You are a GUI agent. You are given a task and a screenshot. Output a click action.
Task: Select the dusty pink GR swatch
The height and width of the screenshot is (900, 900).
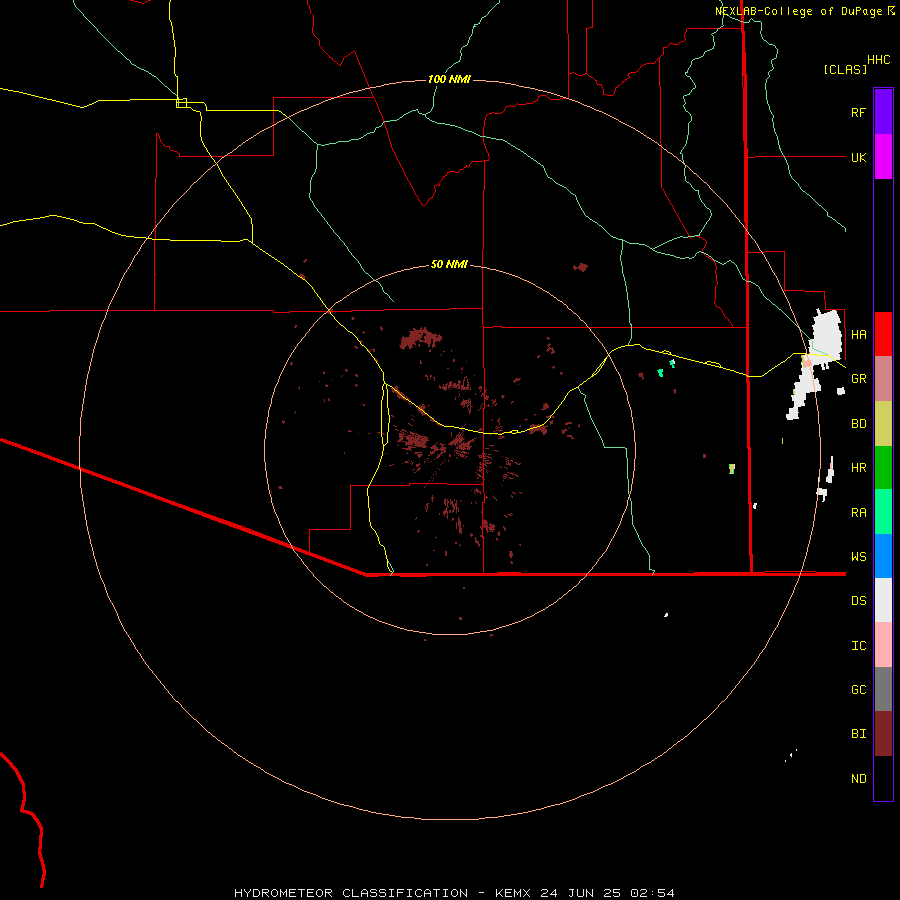click(x=883, y=379)
